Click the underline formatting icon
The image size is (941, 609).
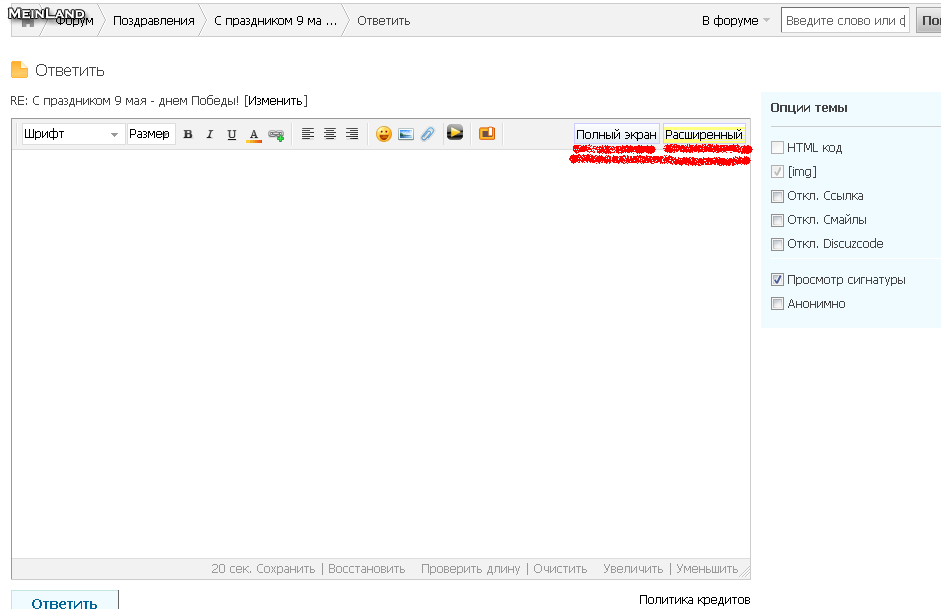coord(232,134)
